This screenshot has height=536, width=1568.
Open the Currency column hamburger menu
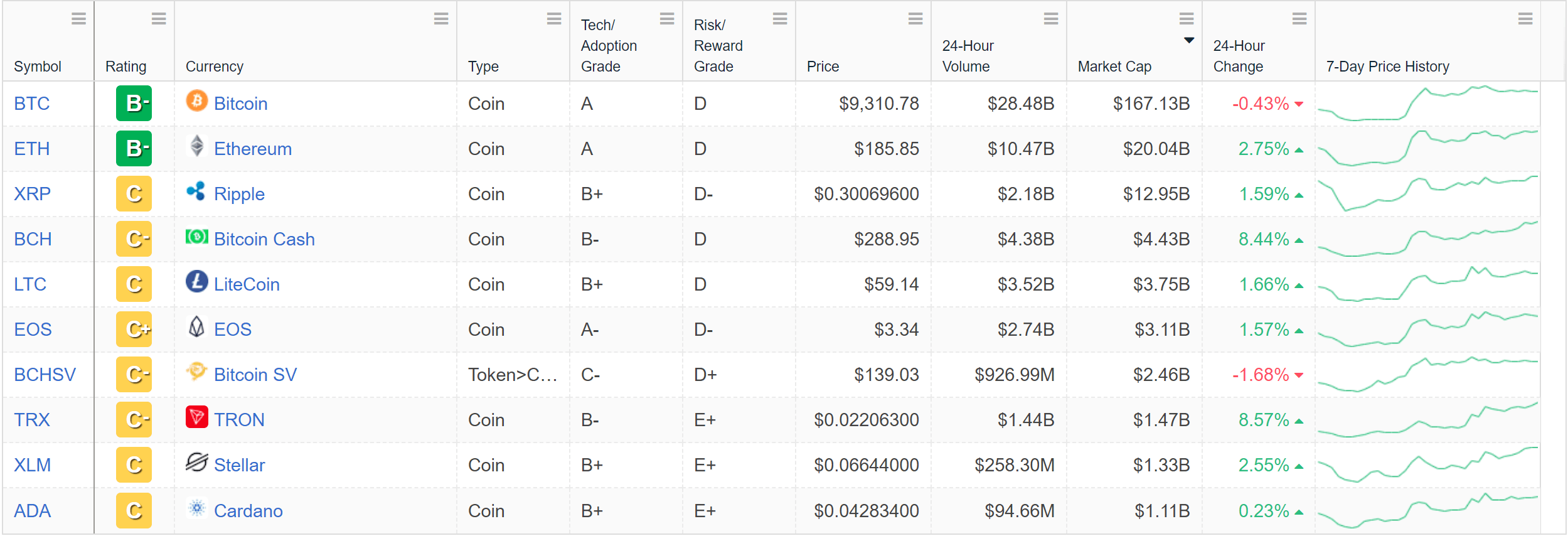(x=441, y=19)
